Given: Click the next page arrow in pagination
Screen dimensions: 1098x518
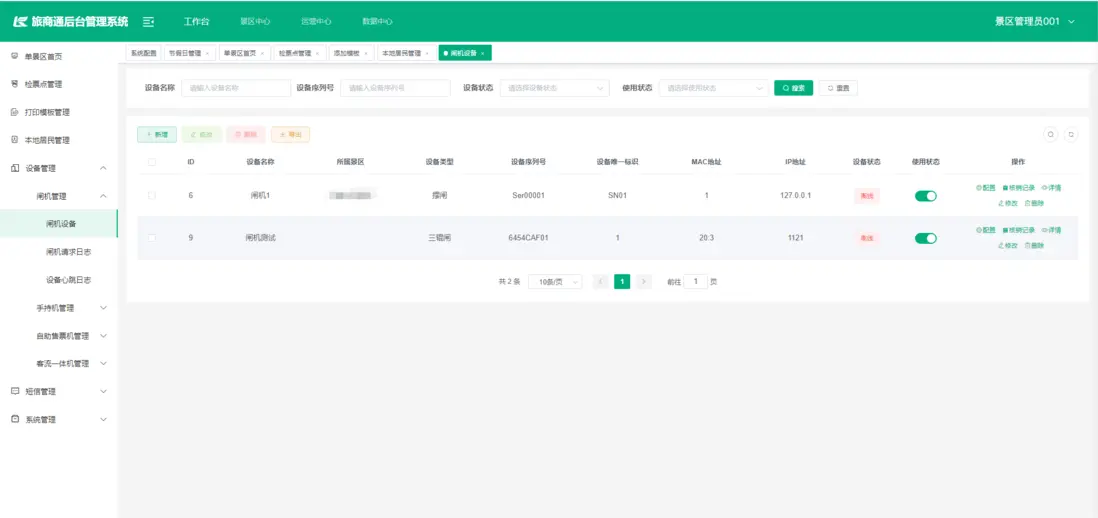Looking at the screenshot, I should [644, 281].
